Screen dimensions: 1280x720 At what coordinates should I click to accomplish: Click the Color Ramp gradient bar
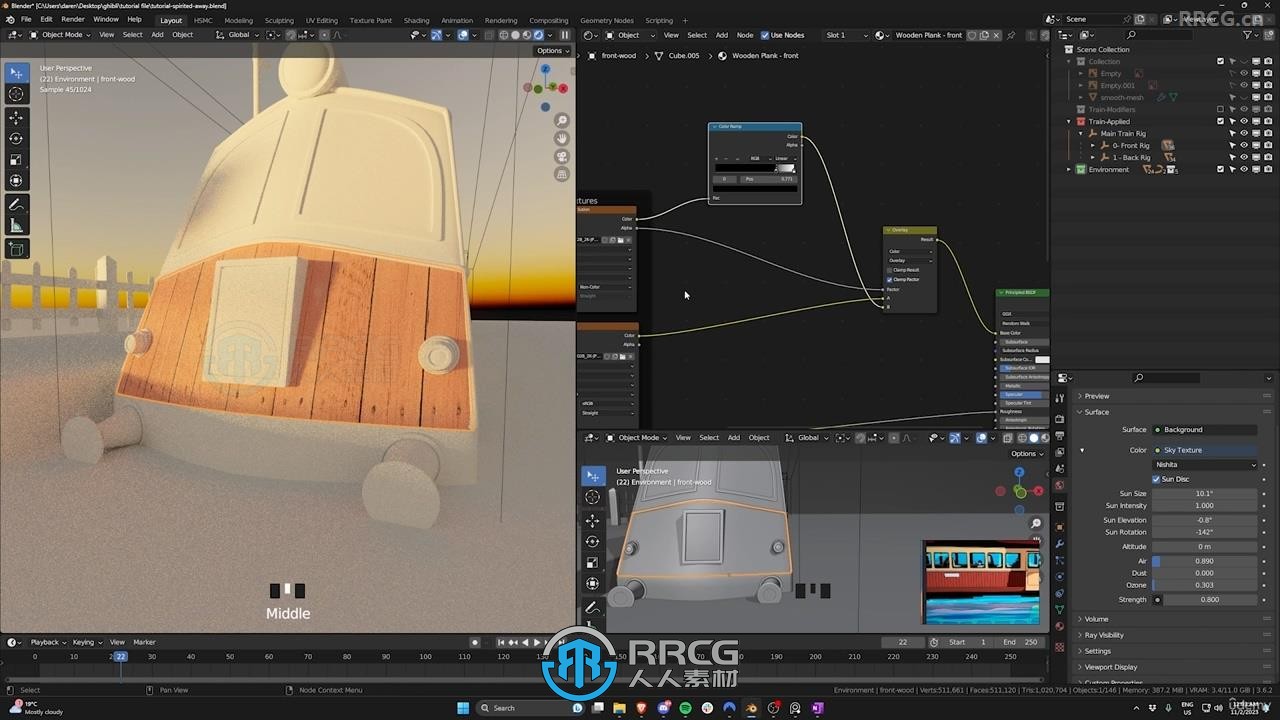coord(755,169)
